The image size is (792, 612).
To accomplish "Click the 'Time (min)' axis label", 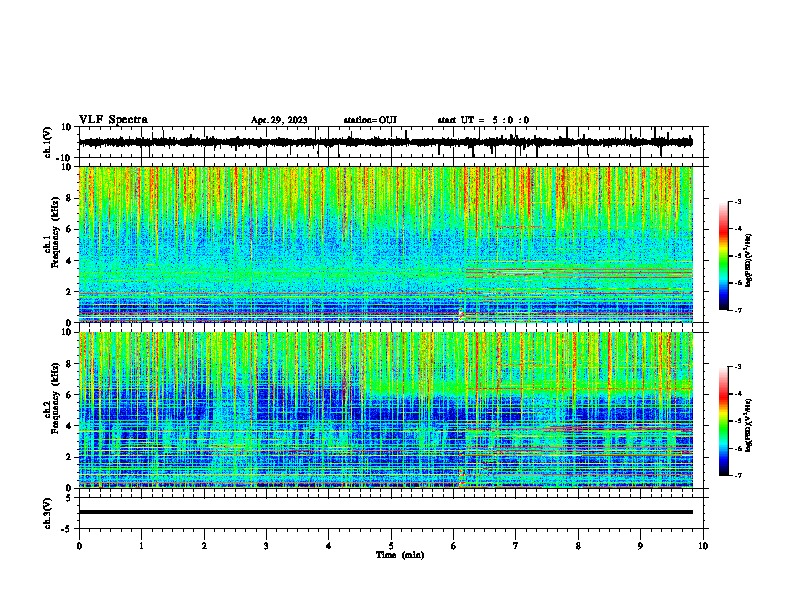I will 400,555.
